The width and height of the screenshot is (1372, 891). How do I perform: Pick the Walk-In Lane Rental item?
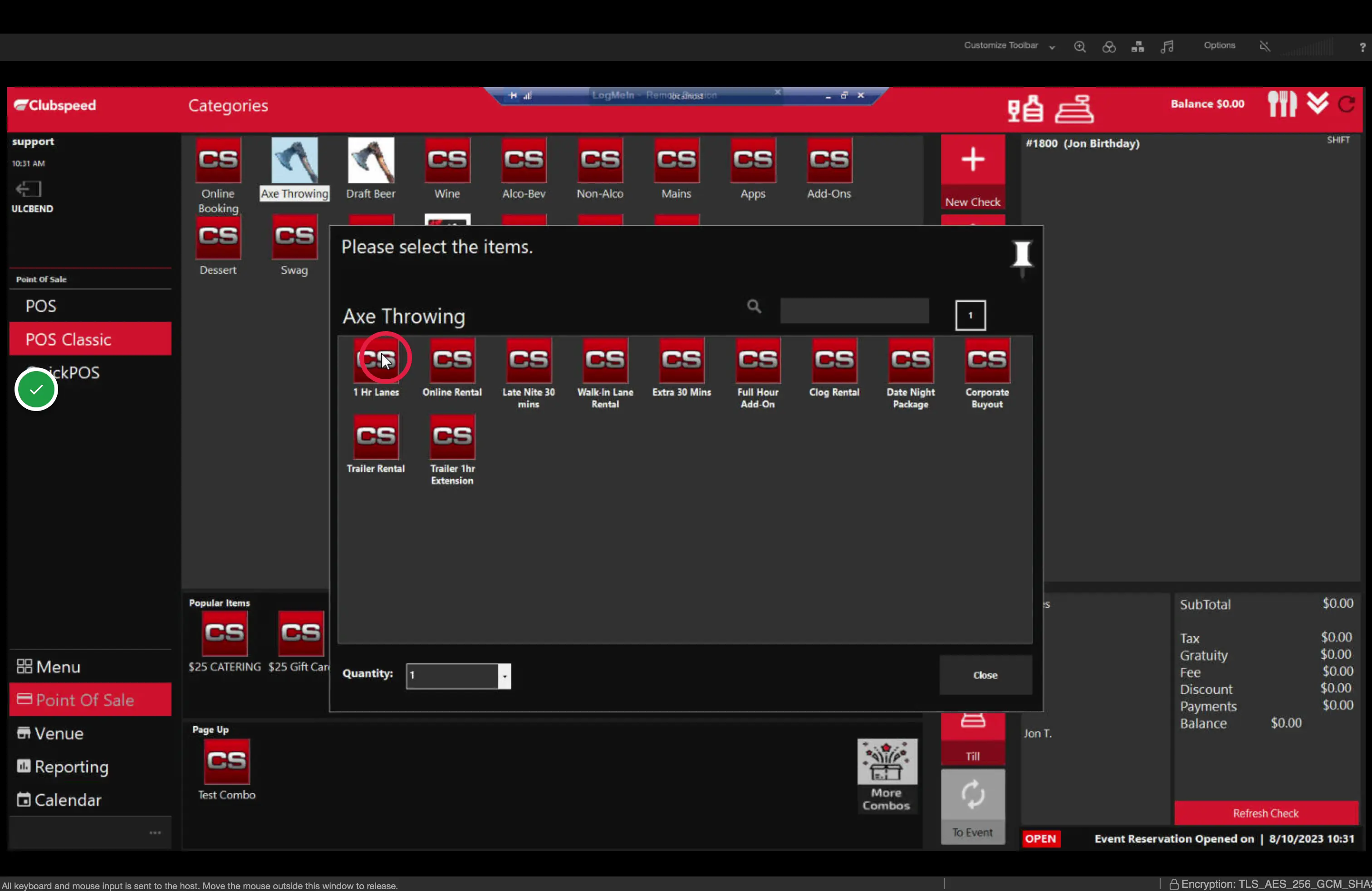(605, 374)
